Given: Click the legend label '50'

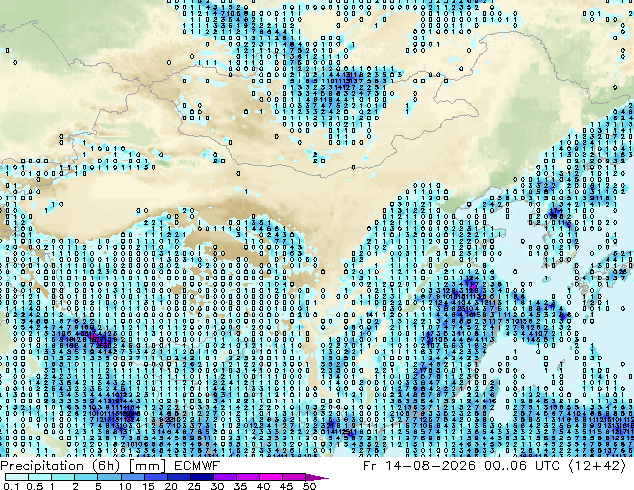Looking at the screenshot, I should pos(309,486).
